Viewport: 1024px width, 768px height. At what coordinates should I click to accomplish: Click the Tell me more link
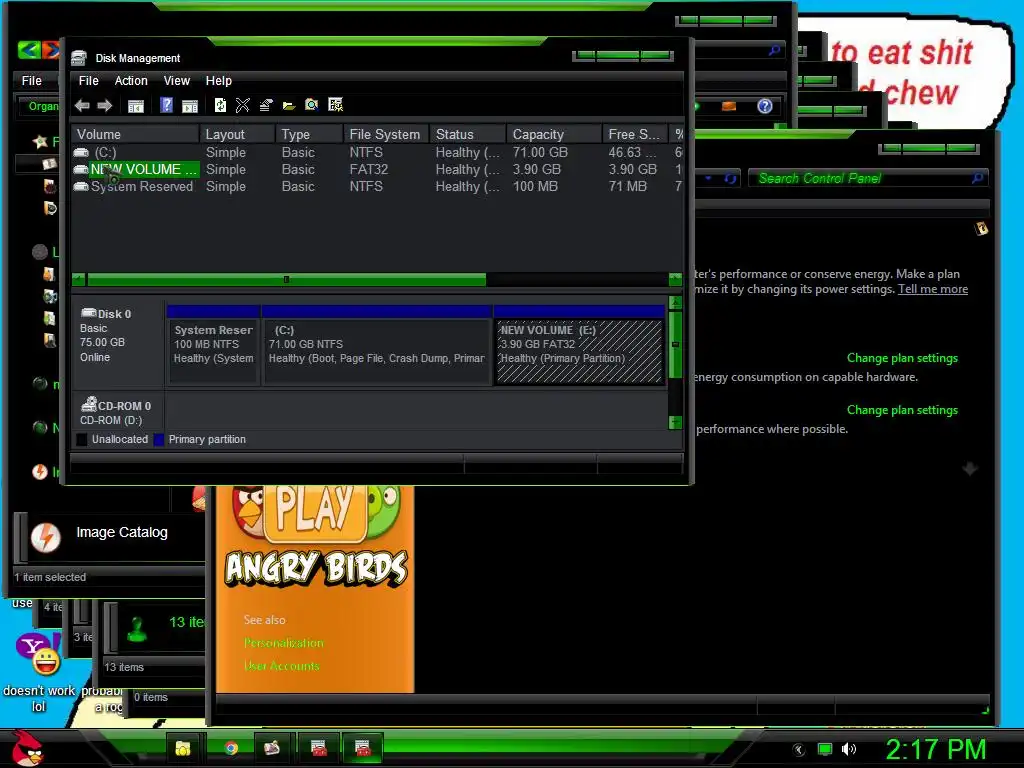click(x=933, y=289)
